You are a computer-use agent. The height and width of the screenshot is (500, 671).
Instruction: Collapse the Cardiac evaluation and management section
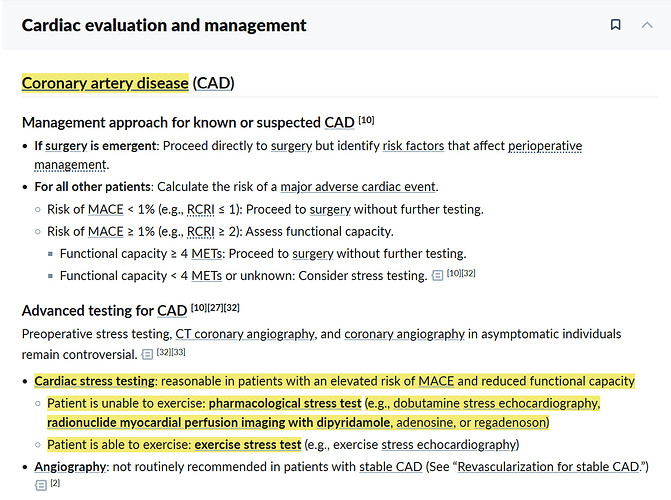pyautogui.click(x=647, y=25)
